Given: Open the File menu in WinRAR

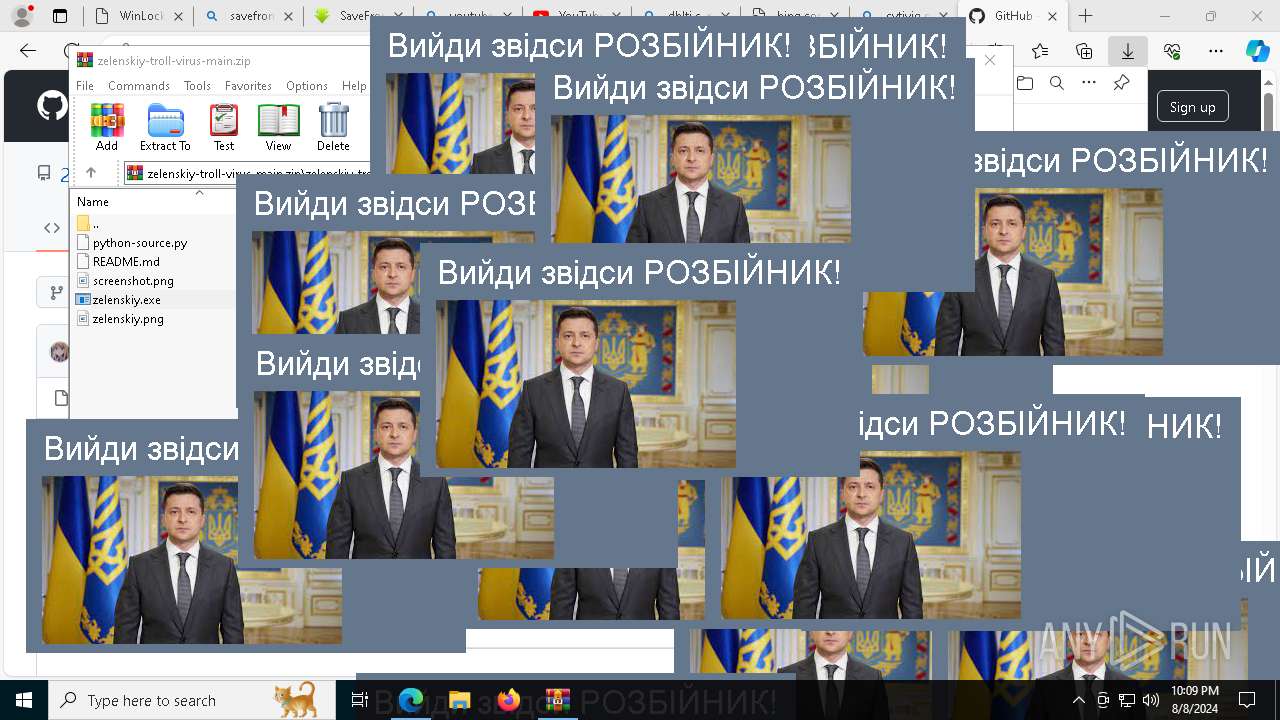Looking at the screenshot, I should 85,86.
